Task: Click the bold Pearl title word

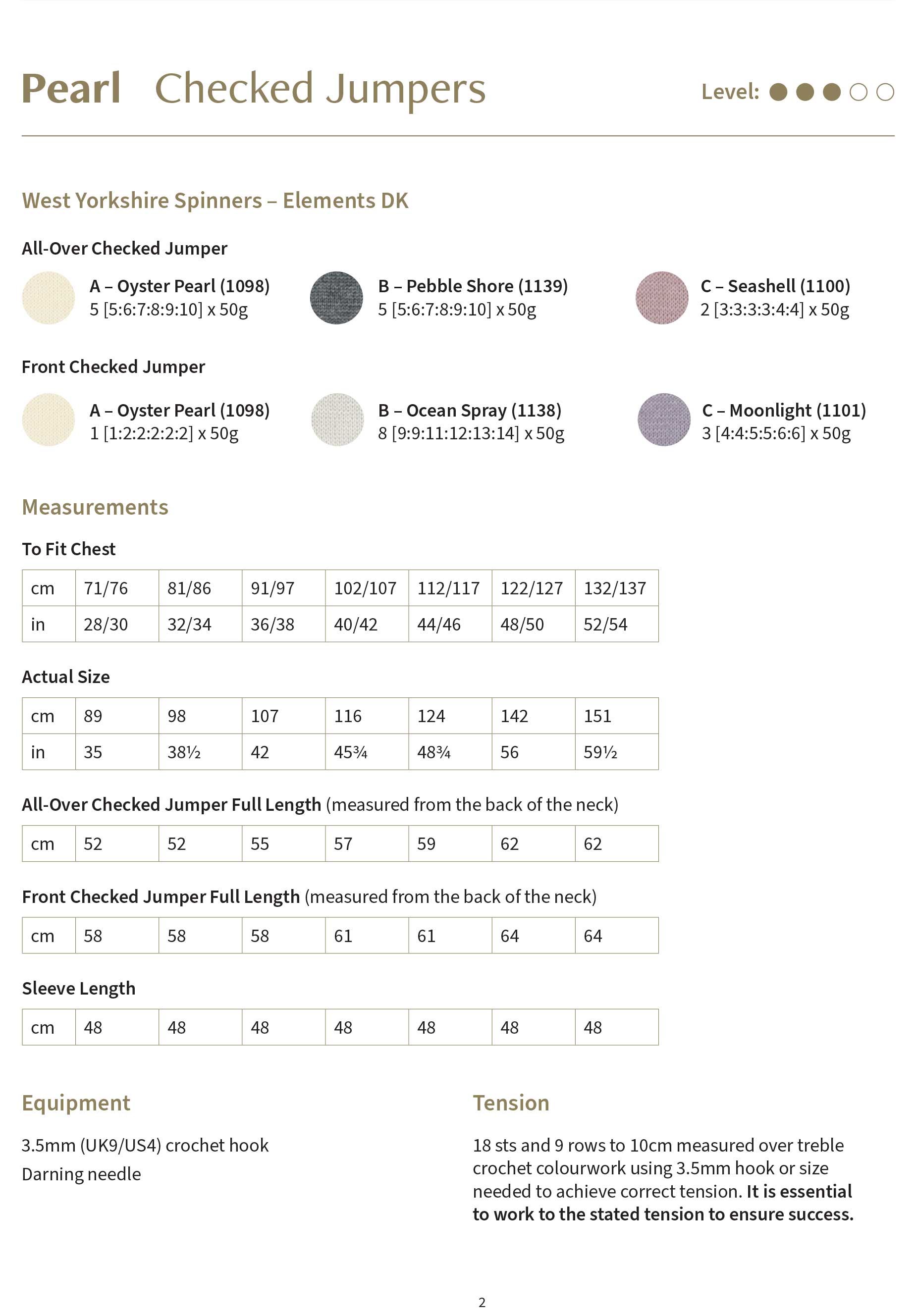Action: (x=71, y=89)
